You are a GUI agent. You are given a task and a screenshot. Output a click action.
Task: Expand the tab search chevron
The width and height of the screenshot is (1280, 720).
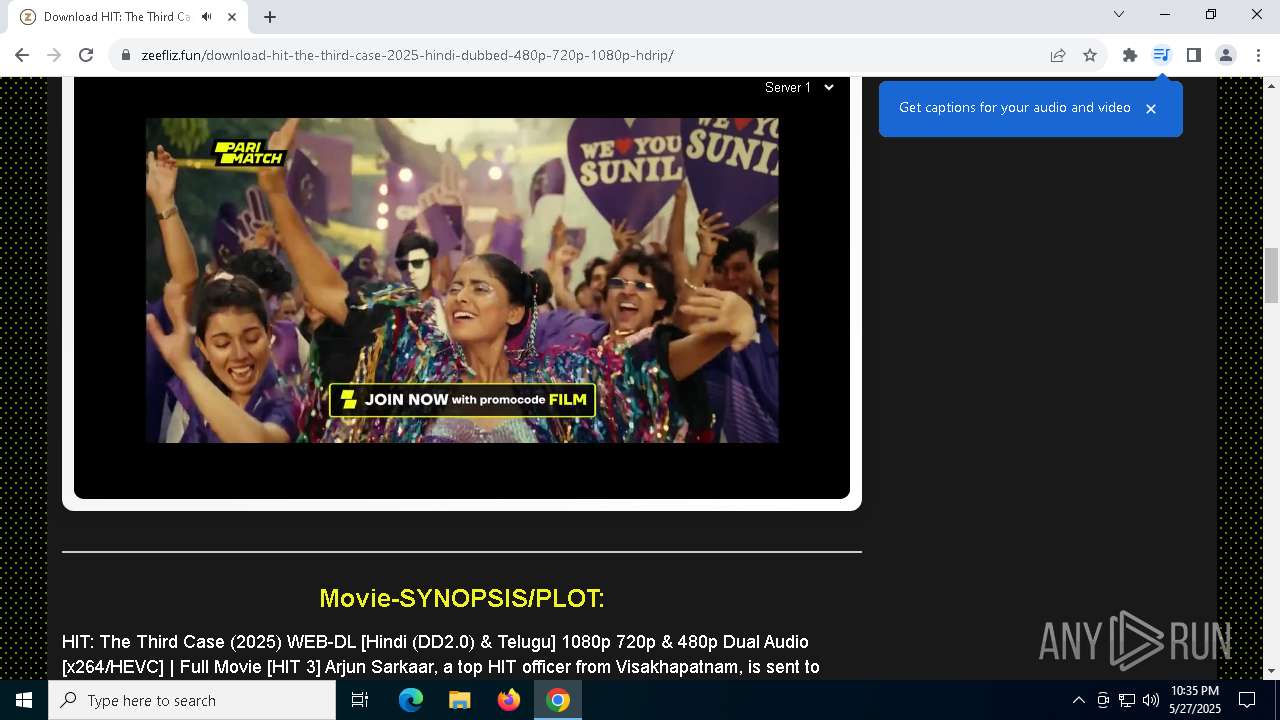click(x=1119, y=14)
